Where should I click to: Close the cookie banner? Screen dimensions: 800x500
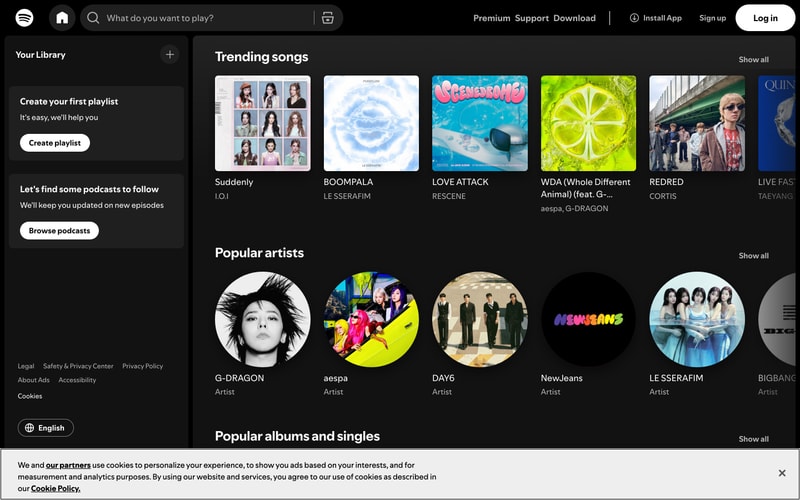782,473
